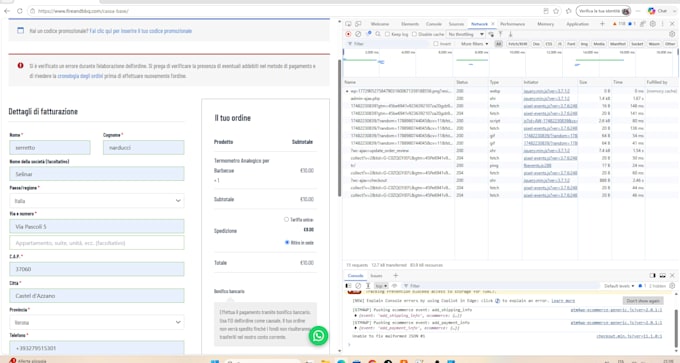Image resolution: width=680 pixels, height=363 pixels.
Task: Clear the console output
Action: click(x=358, y=286)
